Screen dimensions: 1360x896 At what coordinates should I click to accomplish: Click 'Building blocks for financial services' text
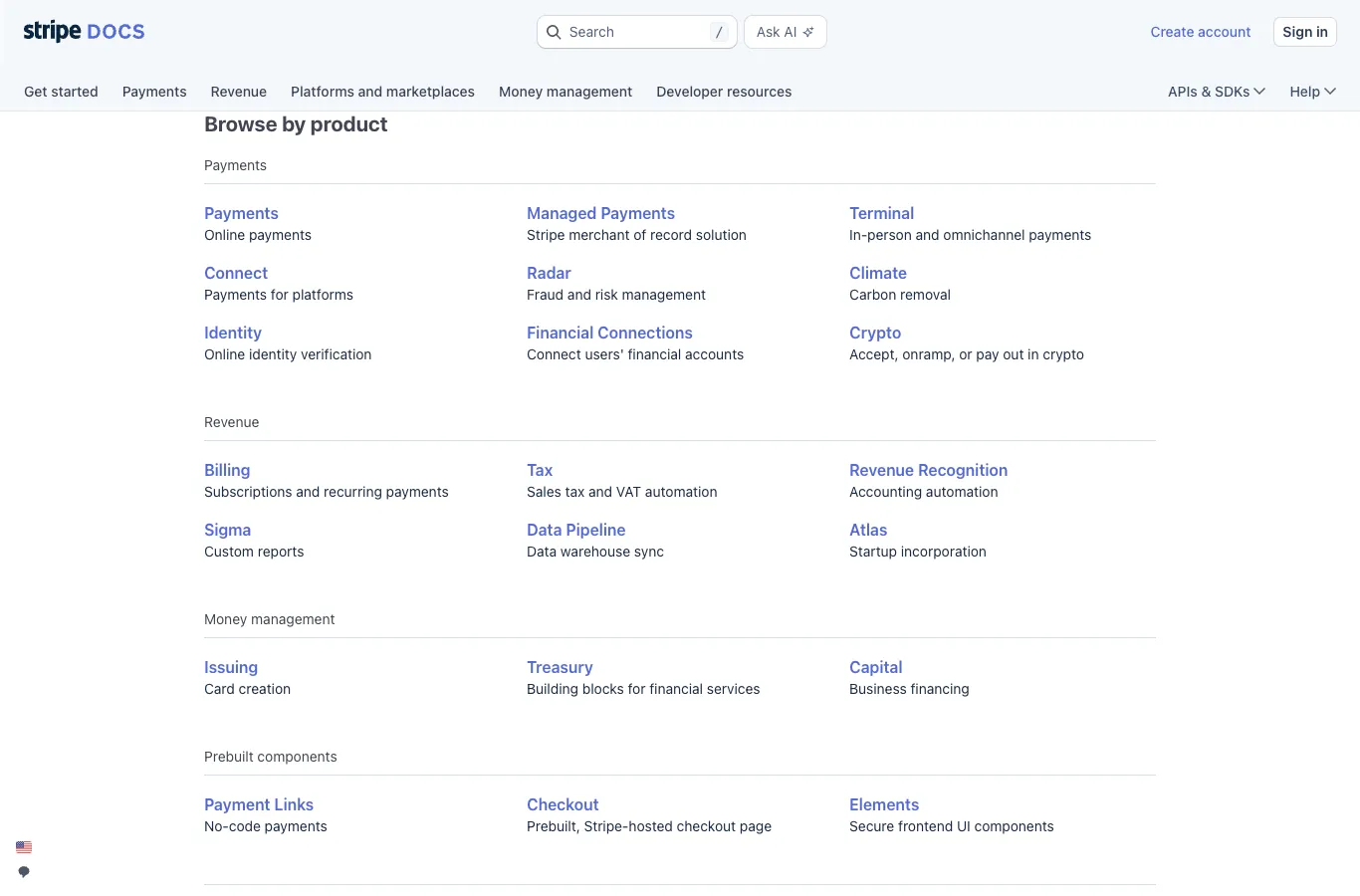643,689
